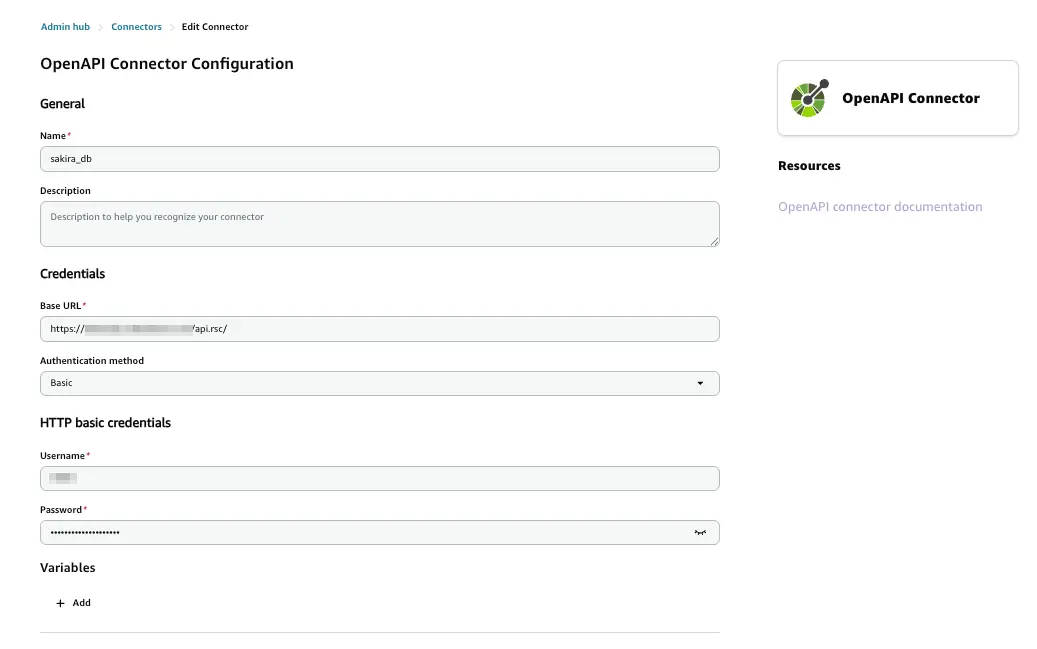Click the OpenAPI Connector card title
The height and width of the screenshot is (649, 1037).
[x=911, y=98]
